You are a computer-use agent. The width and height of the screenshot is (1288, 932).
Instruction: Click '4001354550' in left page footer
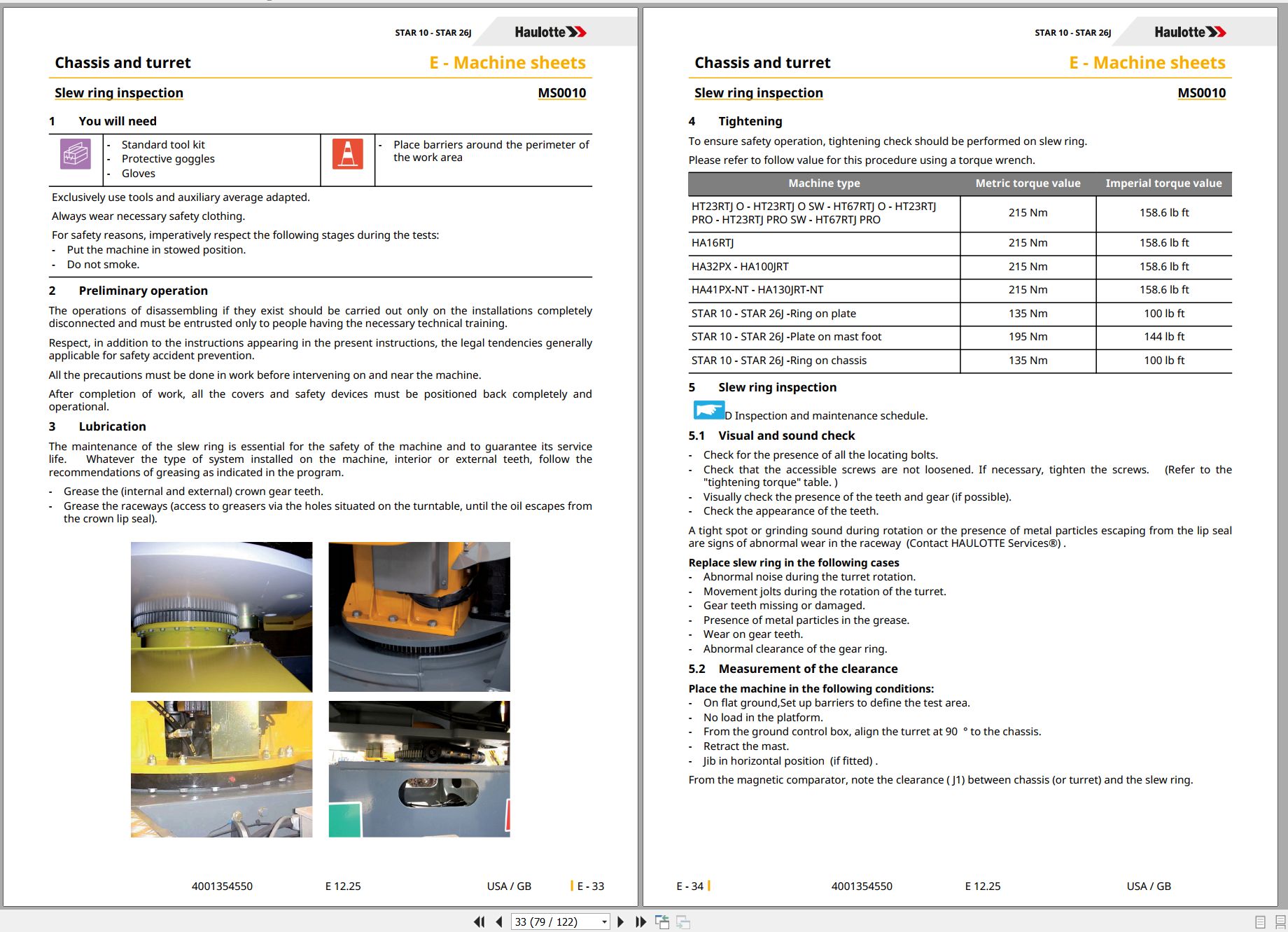pos(222,886)
